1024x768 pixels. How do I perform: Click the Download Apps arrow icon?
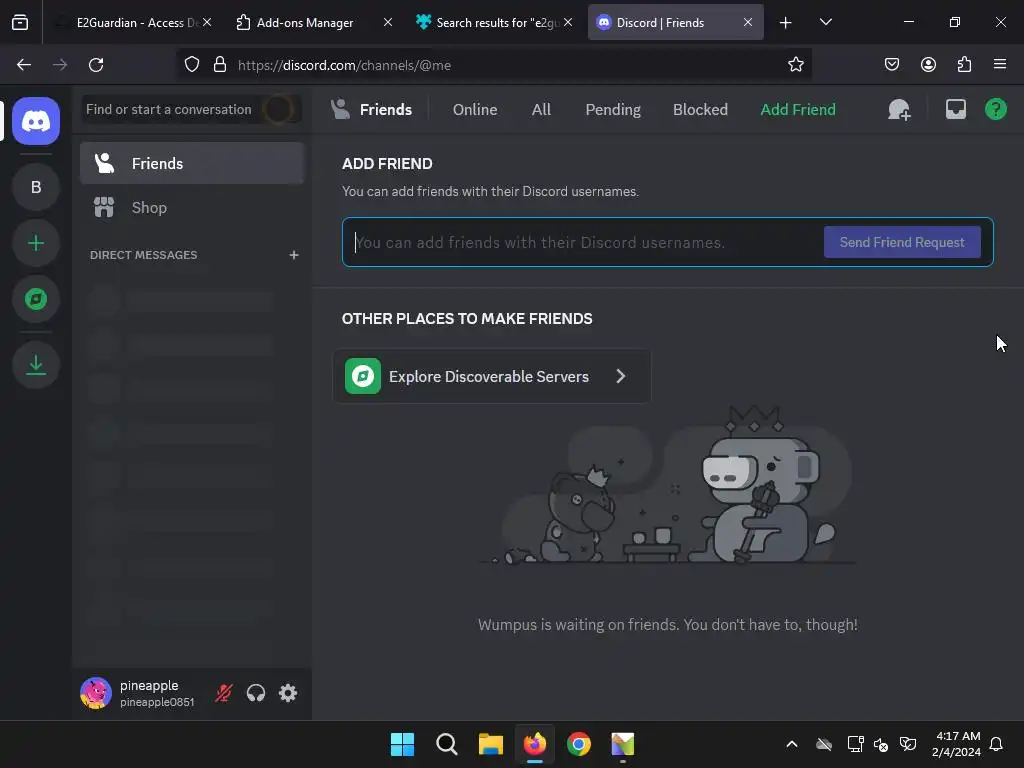pos(36,364)
